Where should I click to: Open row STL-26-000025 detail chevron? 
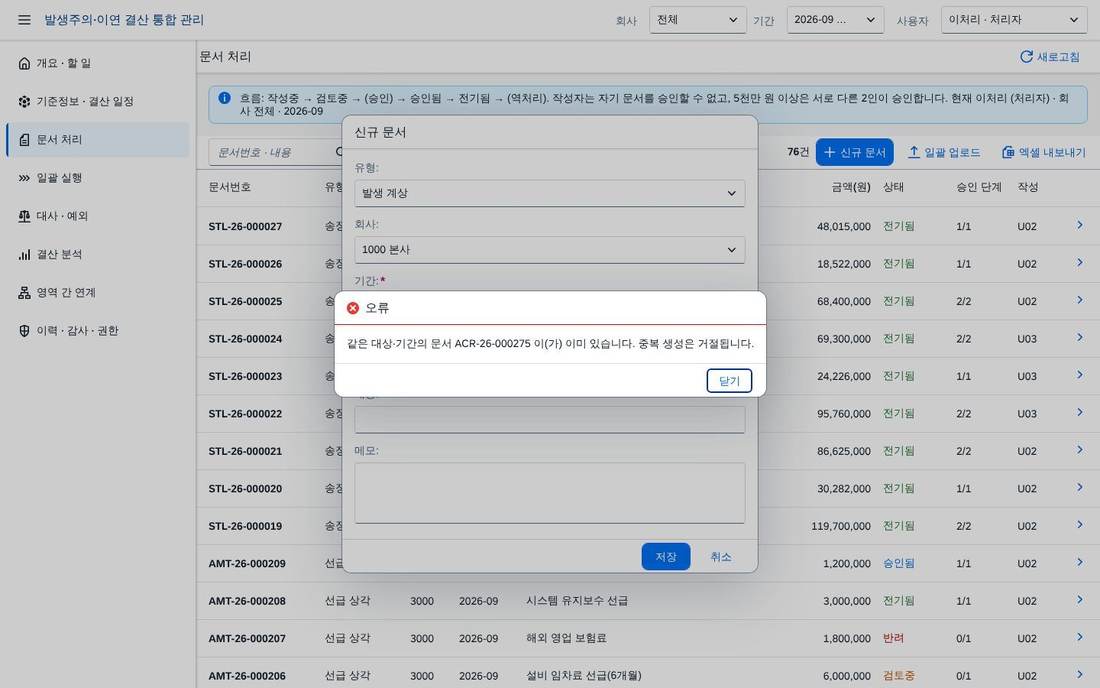1080,300
